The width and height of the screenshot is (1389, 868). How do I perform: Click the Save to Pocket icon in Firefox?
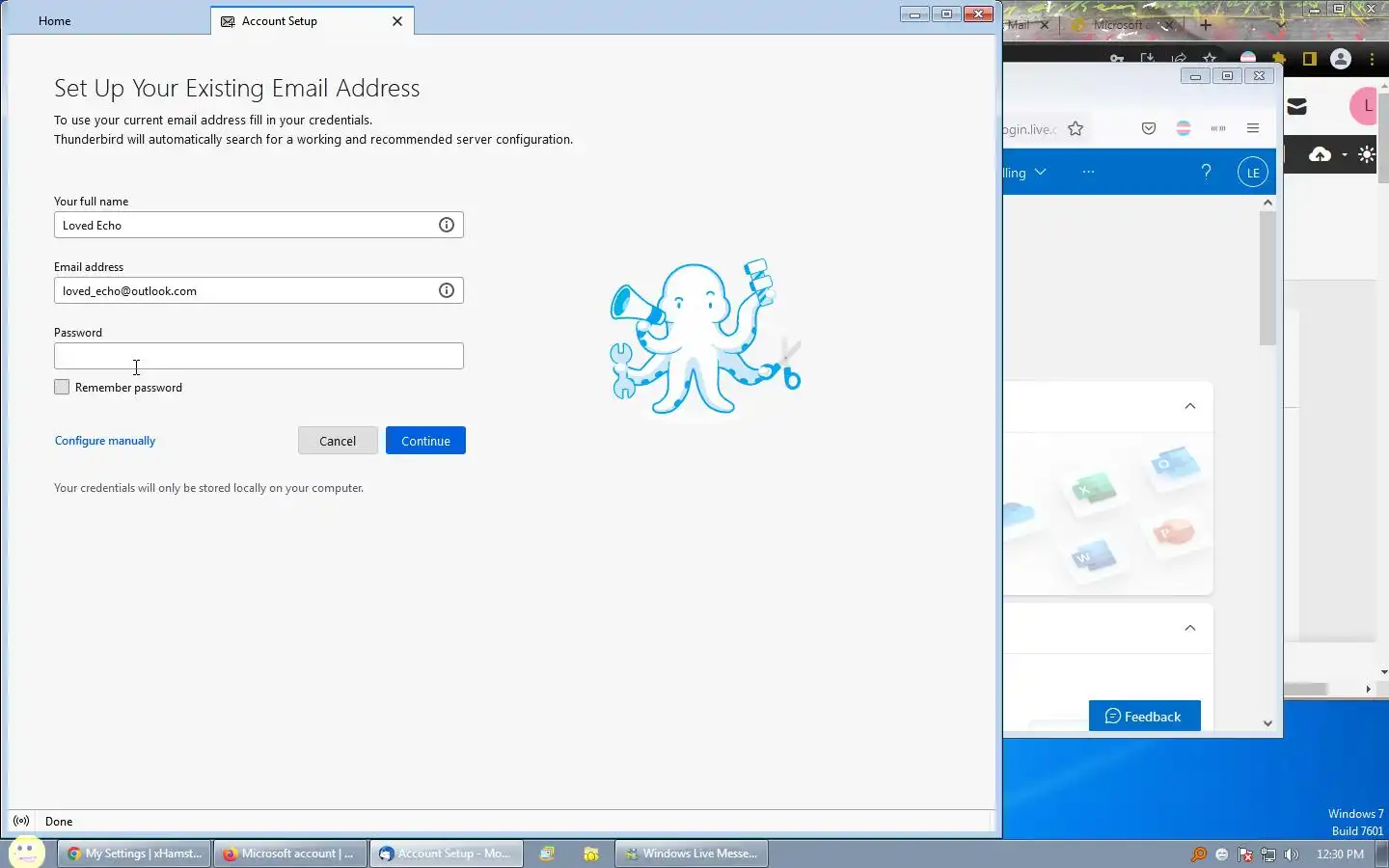click(1149, 128)
